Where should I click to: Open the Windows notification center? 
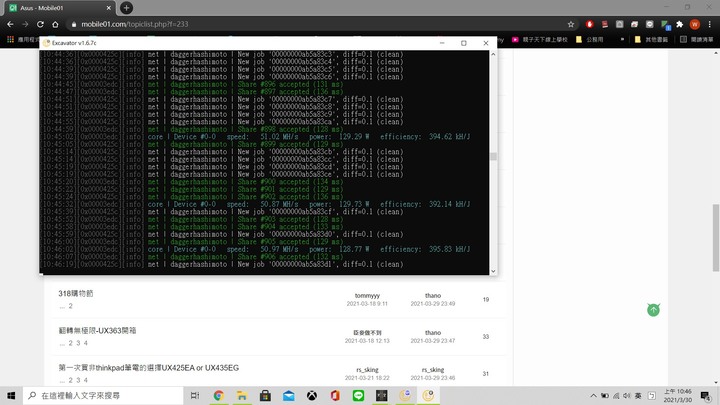tap(705, 396)
